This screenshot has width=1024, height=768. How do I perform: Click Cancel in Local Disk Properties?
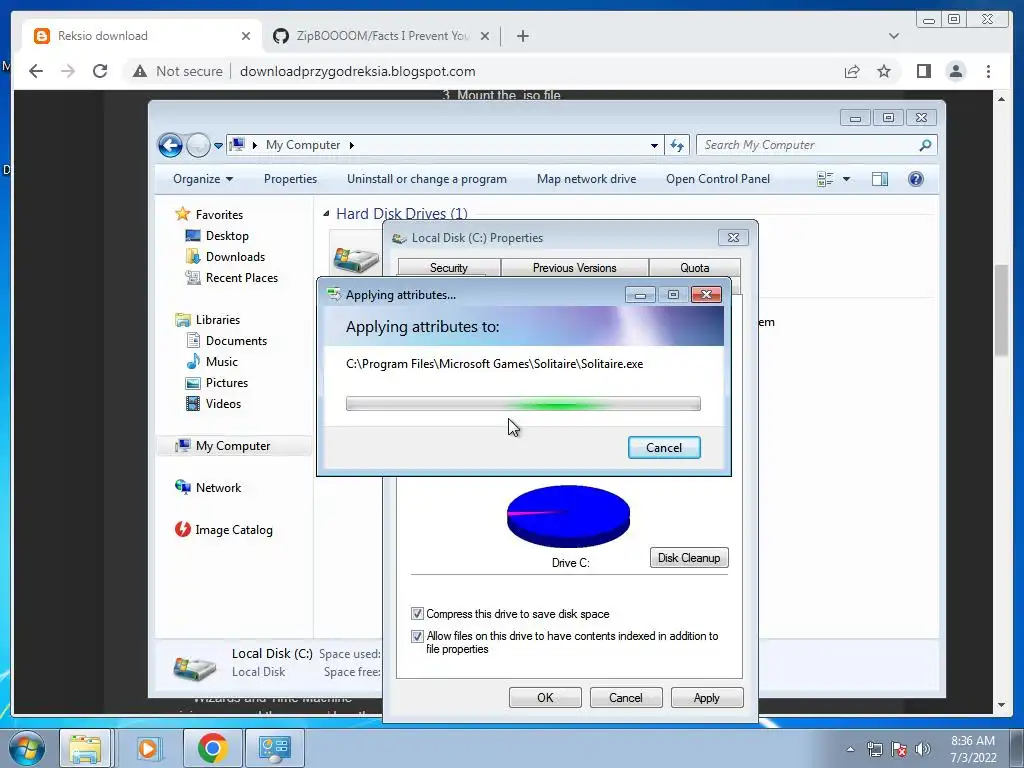pos(626,697)
